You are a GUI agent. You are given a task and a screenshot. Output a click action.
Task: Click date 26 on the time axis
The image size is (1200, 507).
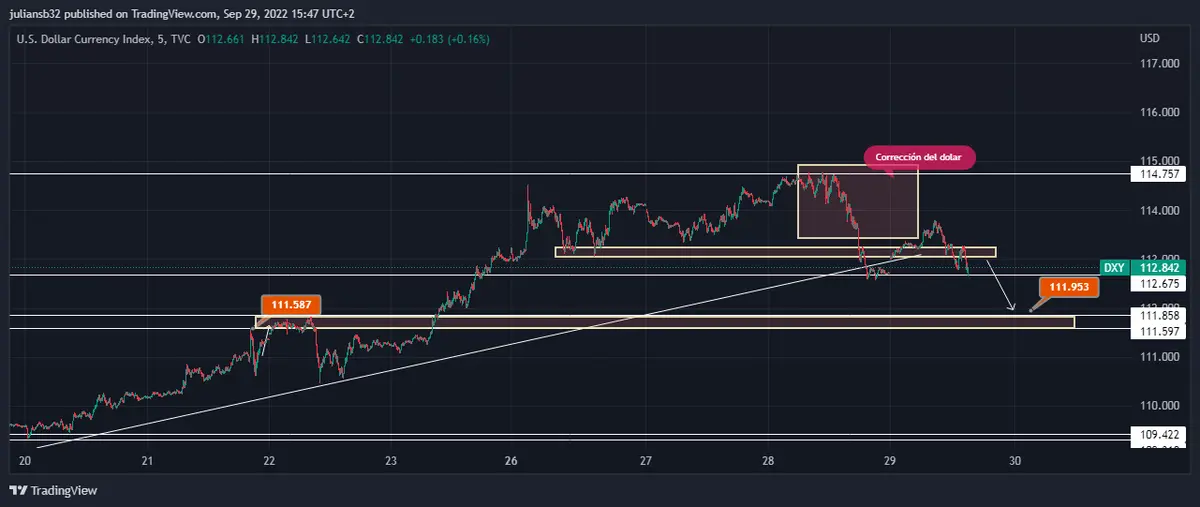click(511, 461)
